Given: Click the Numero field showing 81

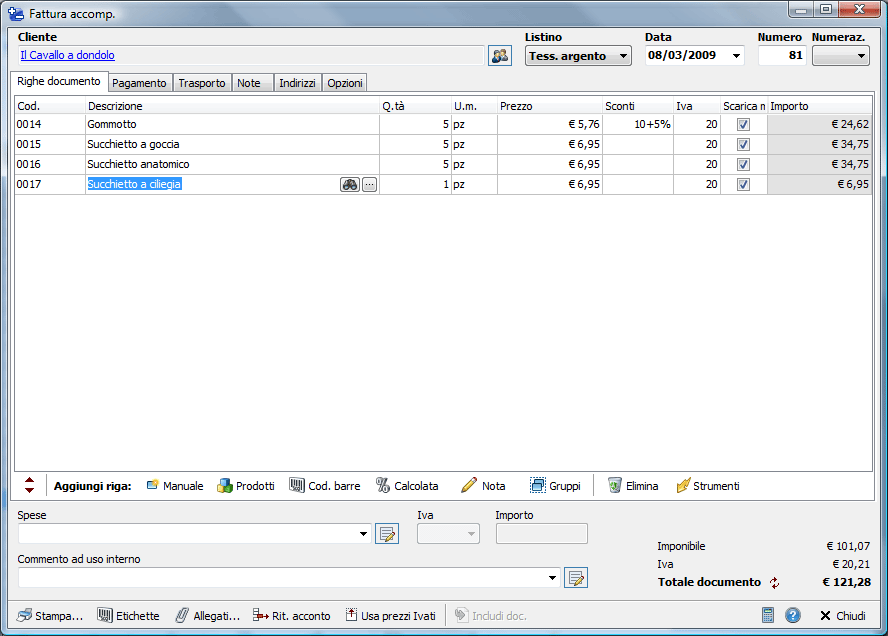Looking at the screenshot, I should click(781, 56).
